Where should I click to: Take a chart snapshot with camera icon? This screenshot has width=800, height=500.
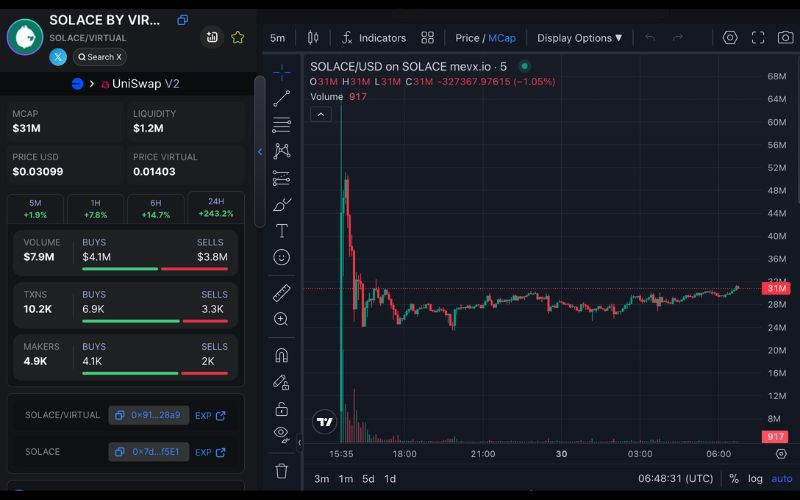(785, 38)
